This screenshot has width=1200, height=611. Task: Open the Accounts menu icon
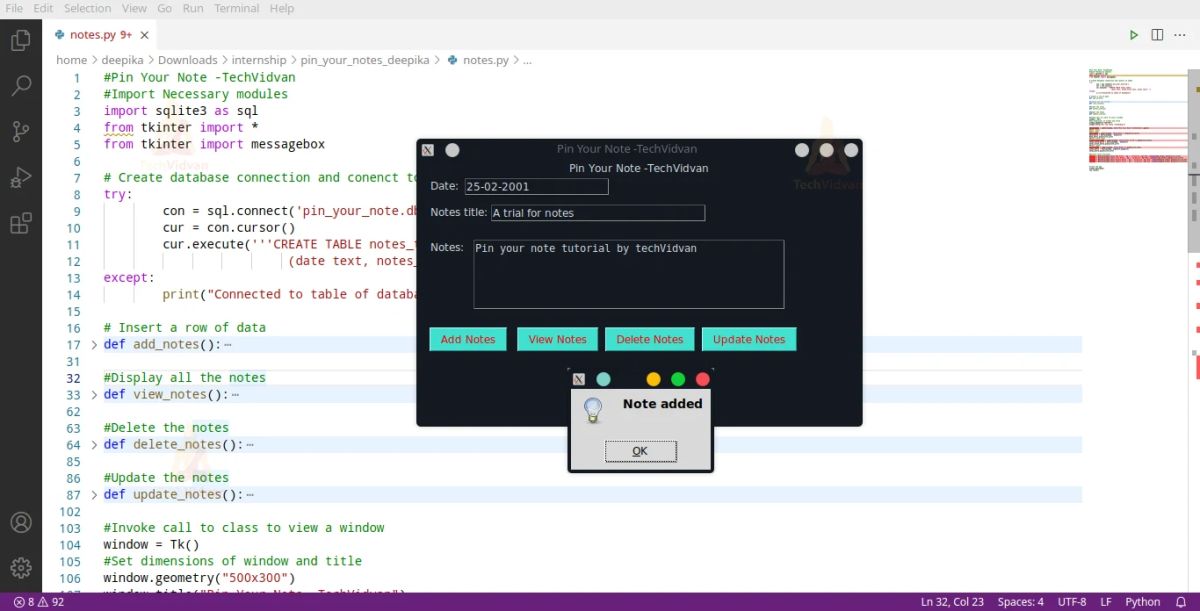point(20,522)
